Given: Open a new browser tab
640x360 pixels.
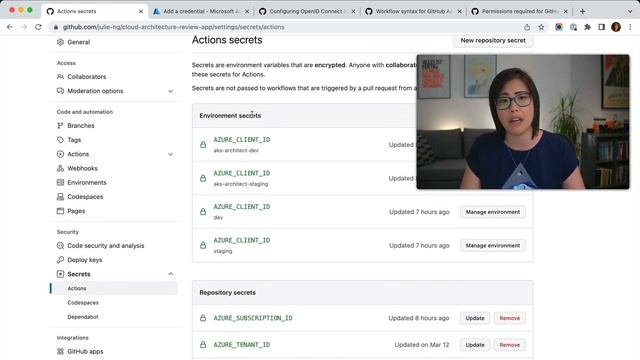Looking at the screenshot, I should 582,11.
